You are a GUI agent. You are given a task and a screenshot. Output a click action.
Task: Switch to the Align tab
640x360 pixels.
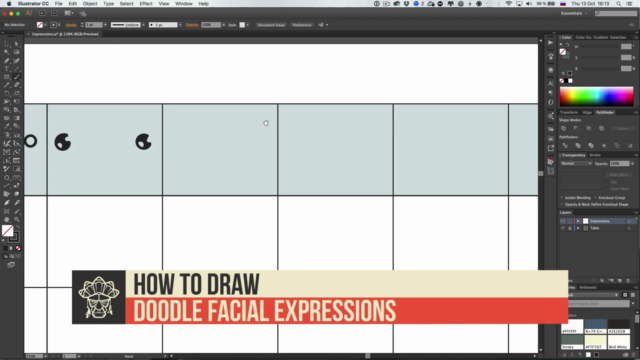(x=587, y=112)
